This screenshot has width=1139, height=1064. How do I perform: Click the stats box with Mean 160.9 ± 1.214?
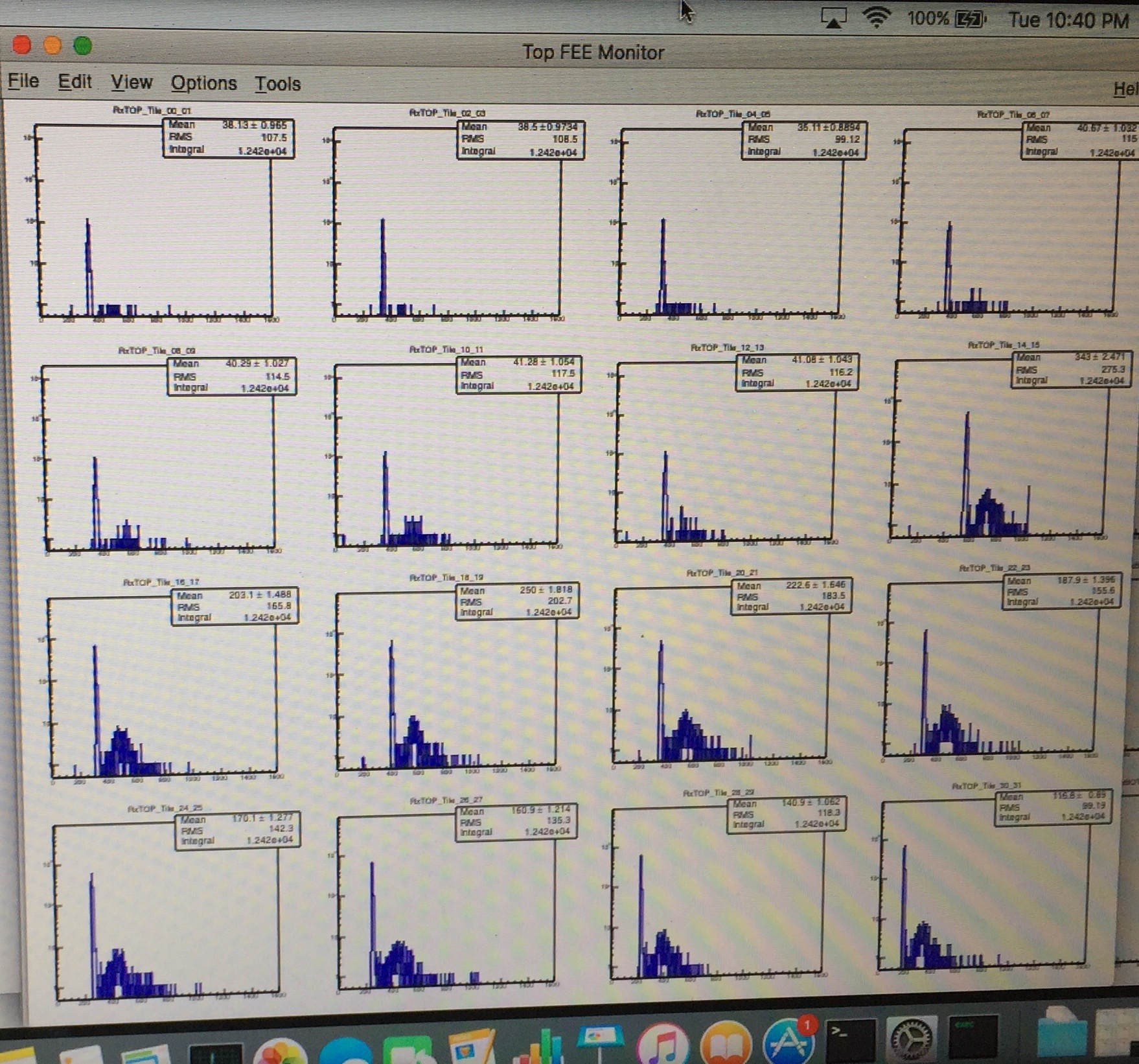coord(516,822)
